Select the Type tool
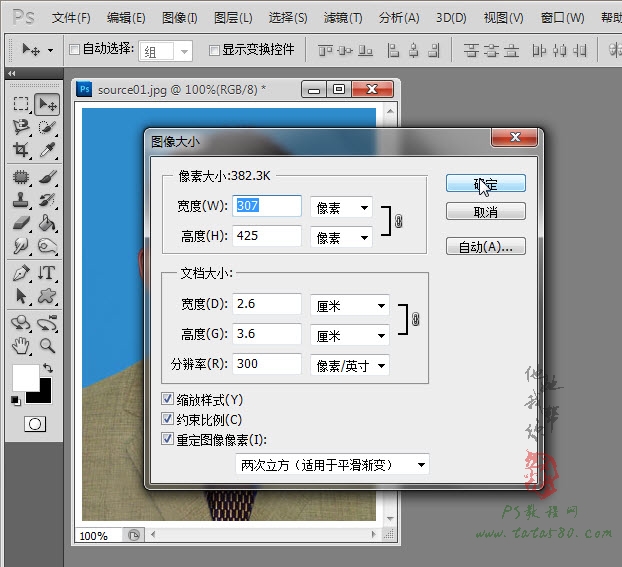 [x=47, y=273]
